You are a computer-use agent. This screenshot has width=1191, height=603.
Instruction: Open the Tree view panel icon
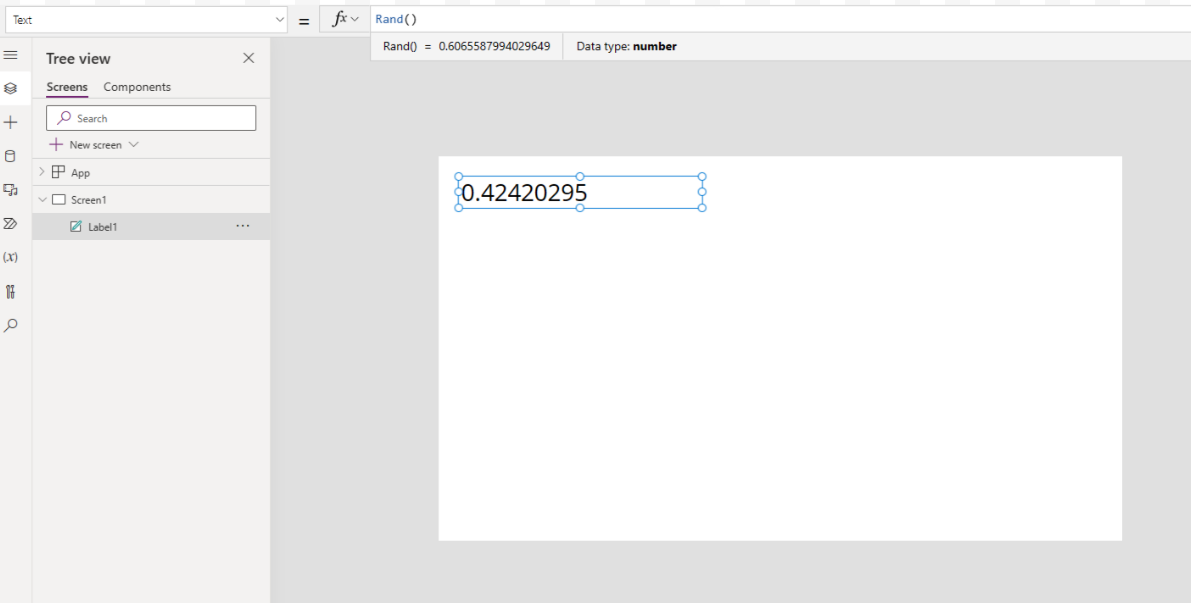point(11,88)
